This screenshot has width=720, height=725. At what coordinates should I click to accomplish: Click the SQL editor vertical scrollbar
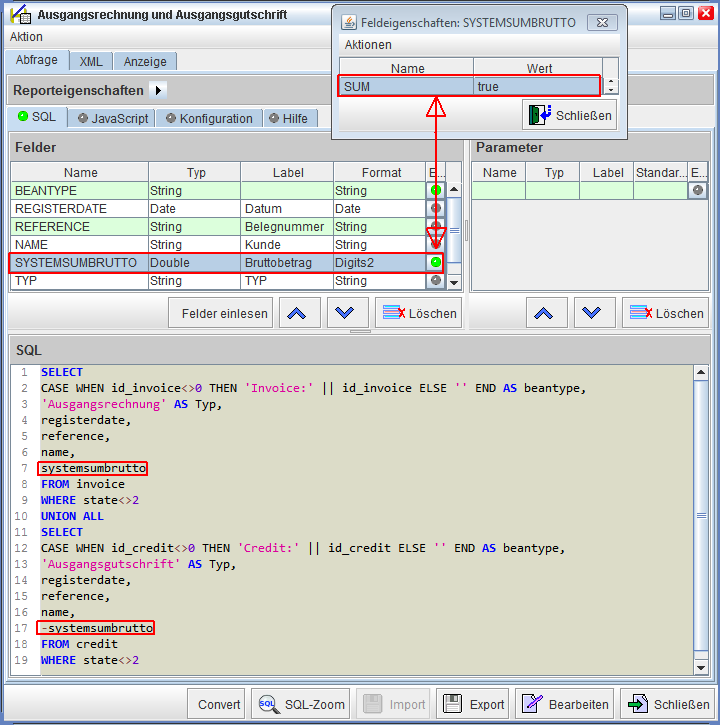click(x=701, y=520)
